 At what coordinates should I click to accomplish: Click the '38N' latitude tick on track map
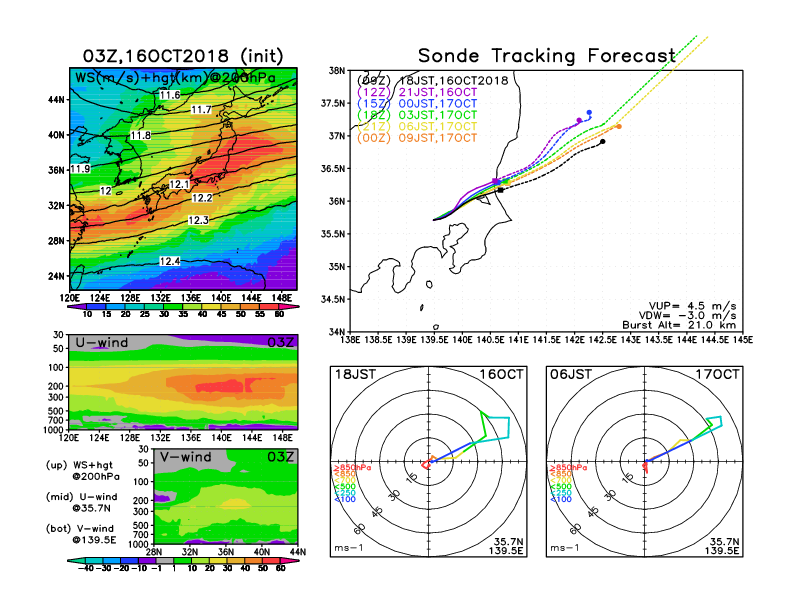click(337, 70)
